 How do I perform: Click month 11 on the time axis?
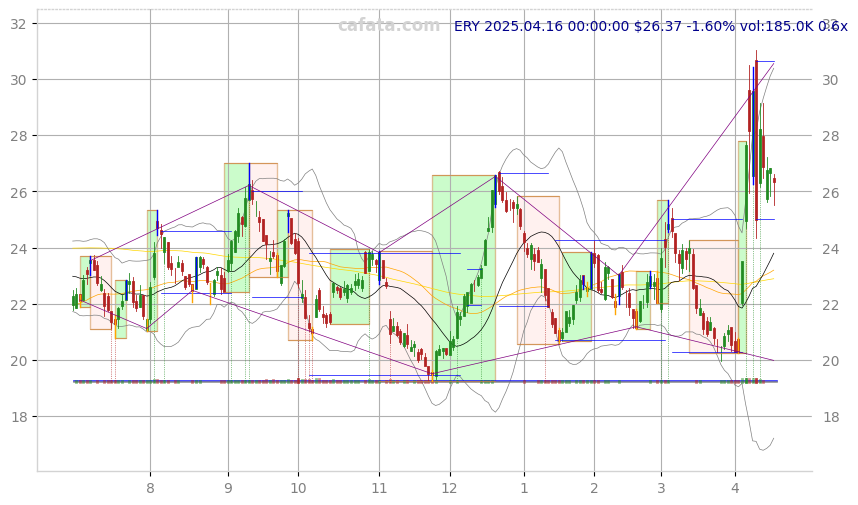click(x=379, y=488)
